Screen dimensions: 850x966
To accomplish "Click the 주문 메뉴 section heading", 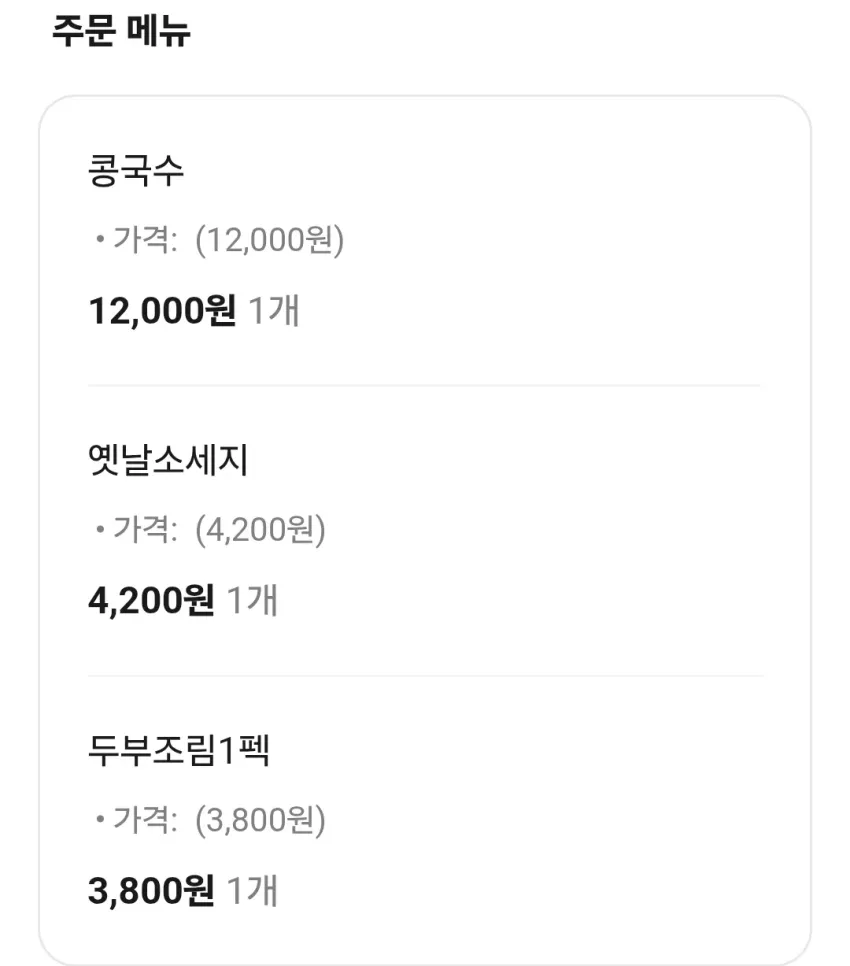I will [x=121, y=31].
